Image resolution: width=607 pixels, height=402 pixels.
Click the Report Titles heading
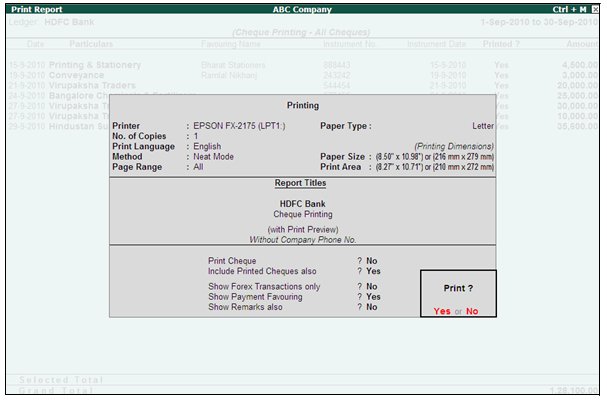[x=300, y=183]
